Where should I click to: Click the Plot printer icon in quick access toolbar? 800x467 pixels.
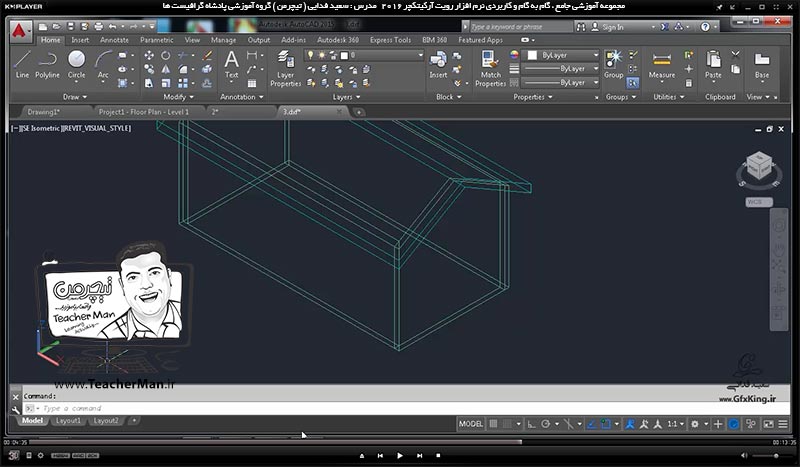pos(98,27)
